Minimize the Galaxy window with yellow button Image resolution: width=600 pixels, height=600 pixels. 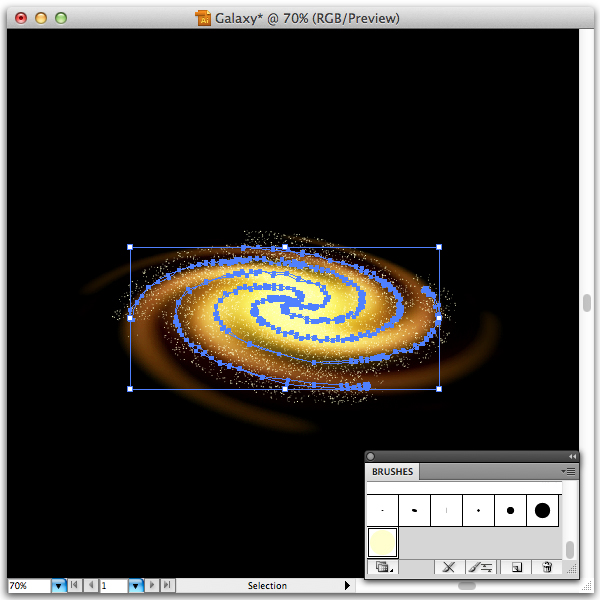(41, 18)
